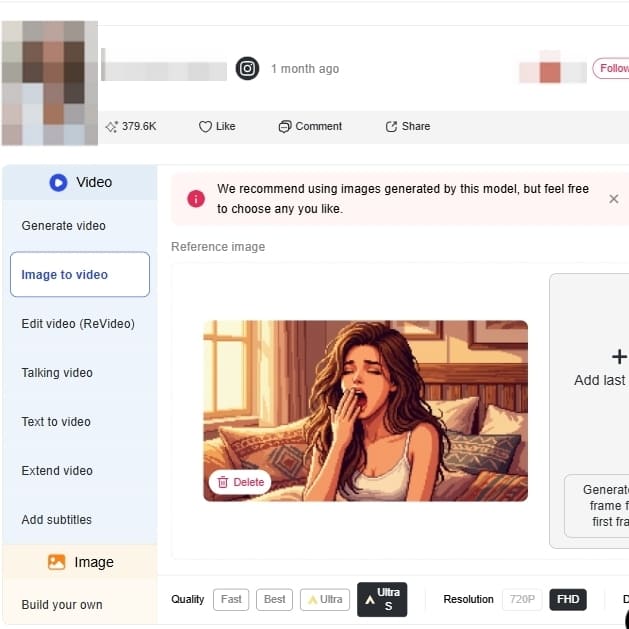Choose 720P resolution
Screen dimensions: 629x629
522,599
